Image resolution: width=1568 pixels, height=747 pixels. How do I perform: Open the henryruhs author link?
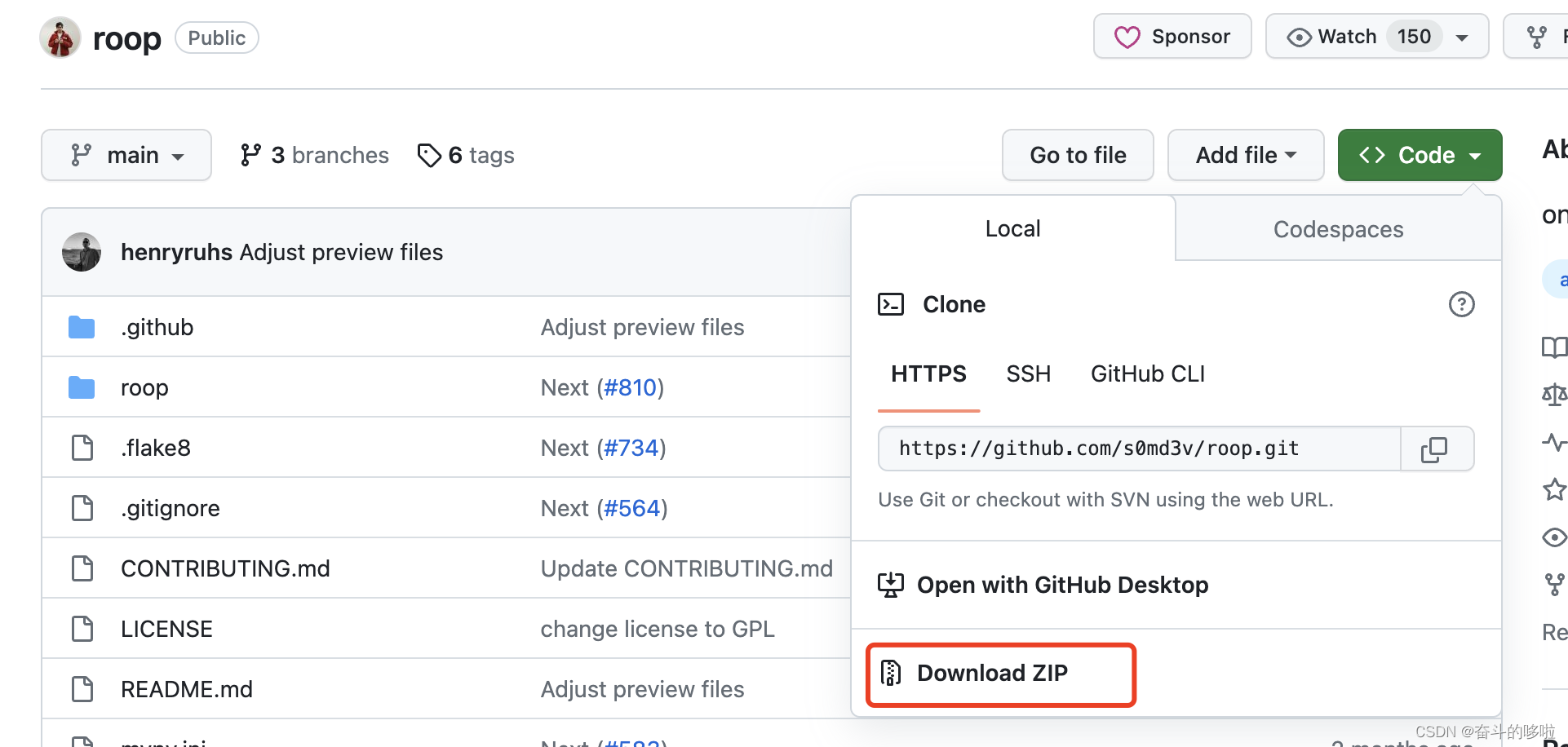point(177,253)
